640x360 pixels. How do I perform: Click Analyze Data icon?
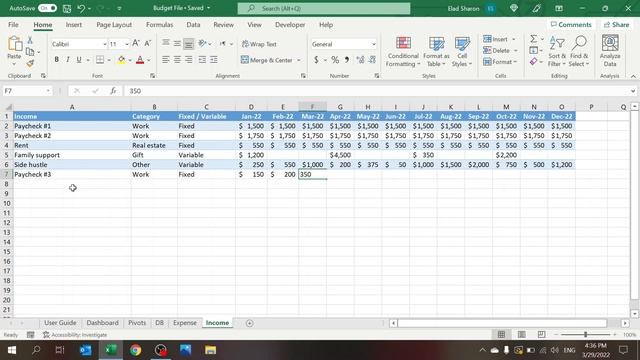610,52
